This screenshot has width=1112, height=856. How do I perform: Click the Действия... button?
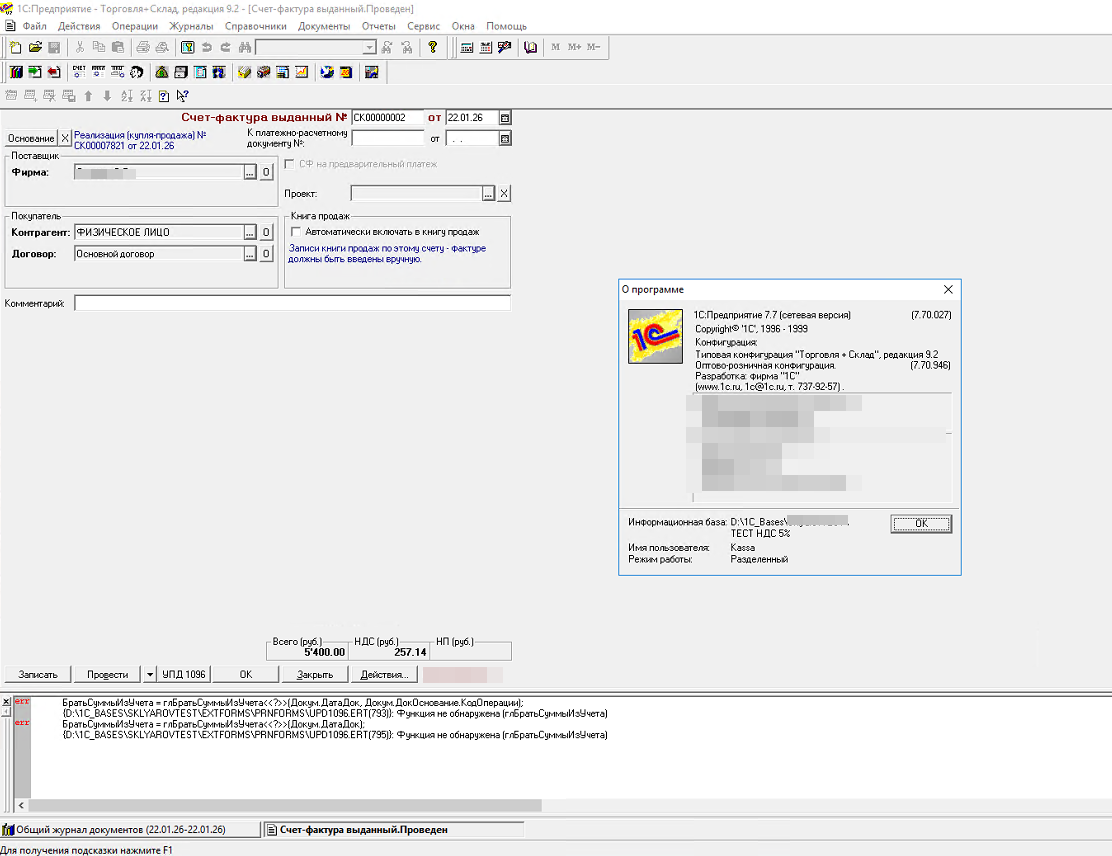coord(384,674)
